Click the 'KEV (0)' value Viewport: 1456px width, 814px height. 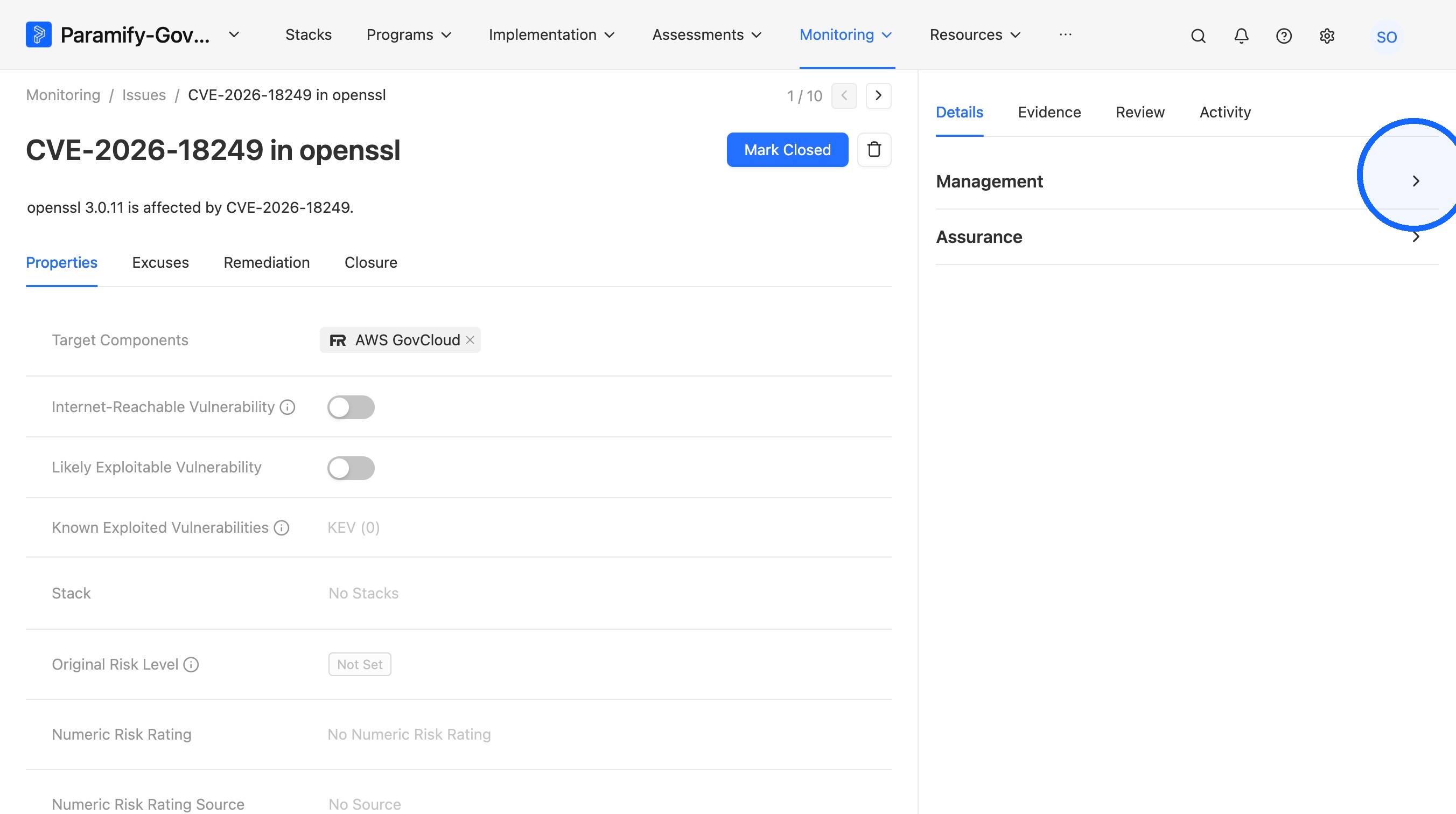click(353, 528)
